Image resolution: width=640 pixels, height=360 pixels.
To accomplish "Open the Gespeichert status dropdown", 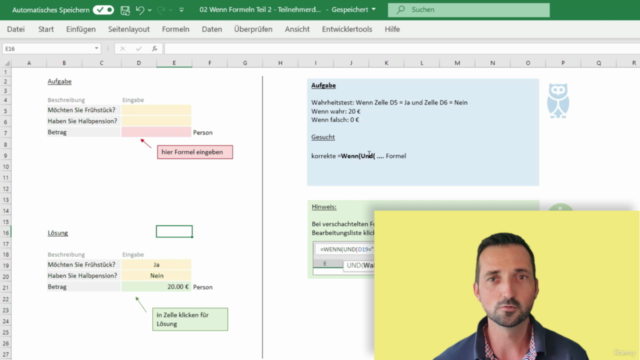I will pos(373,9).
